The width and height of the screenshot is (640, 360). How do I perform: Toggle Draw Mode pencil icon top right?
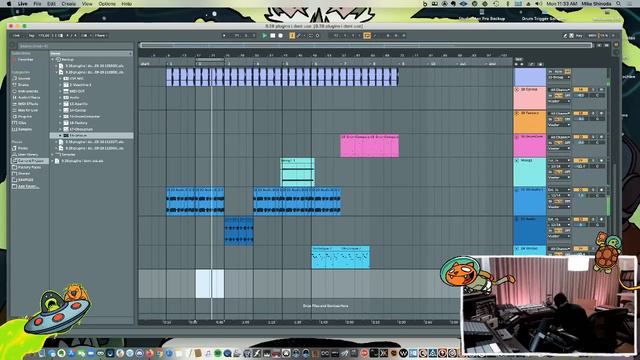coord(565,36)
